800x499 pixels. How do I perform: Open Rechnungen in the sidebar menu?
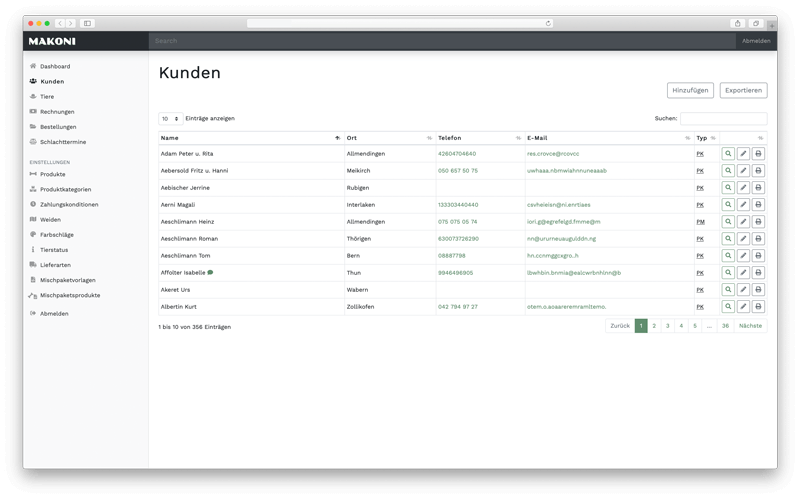click(57, 112)
